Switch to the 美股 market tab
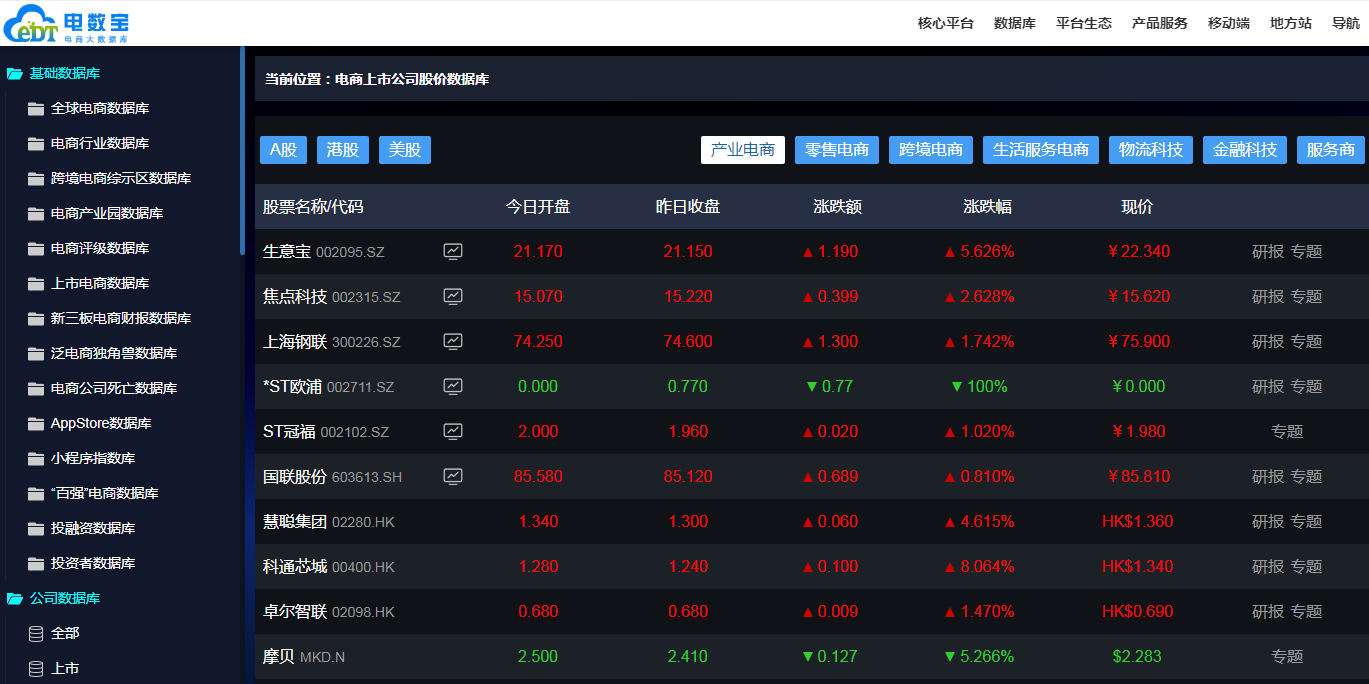 click(x=405, y=150)
